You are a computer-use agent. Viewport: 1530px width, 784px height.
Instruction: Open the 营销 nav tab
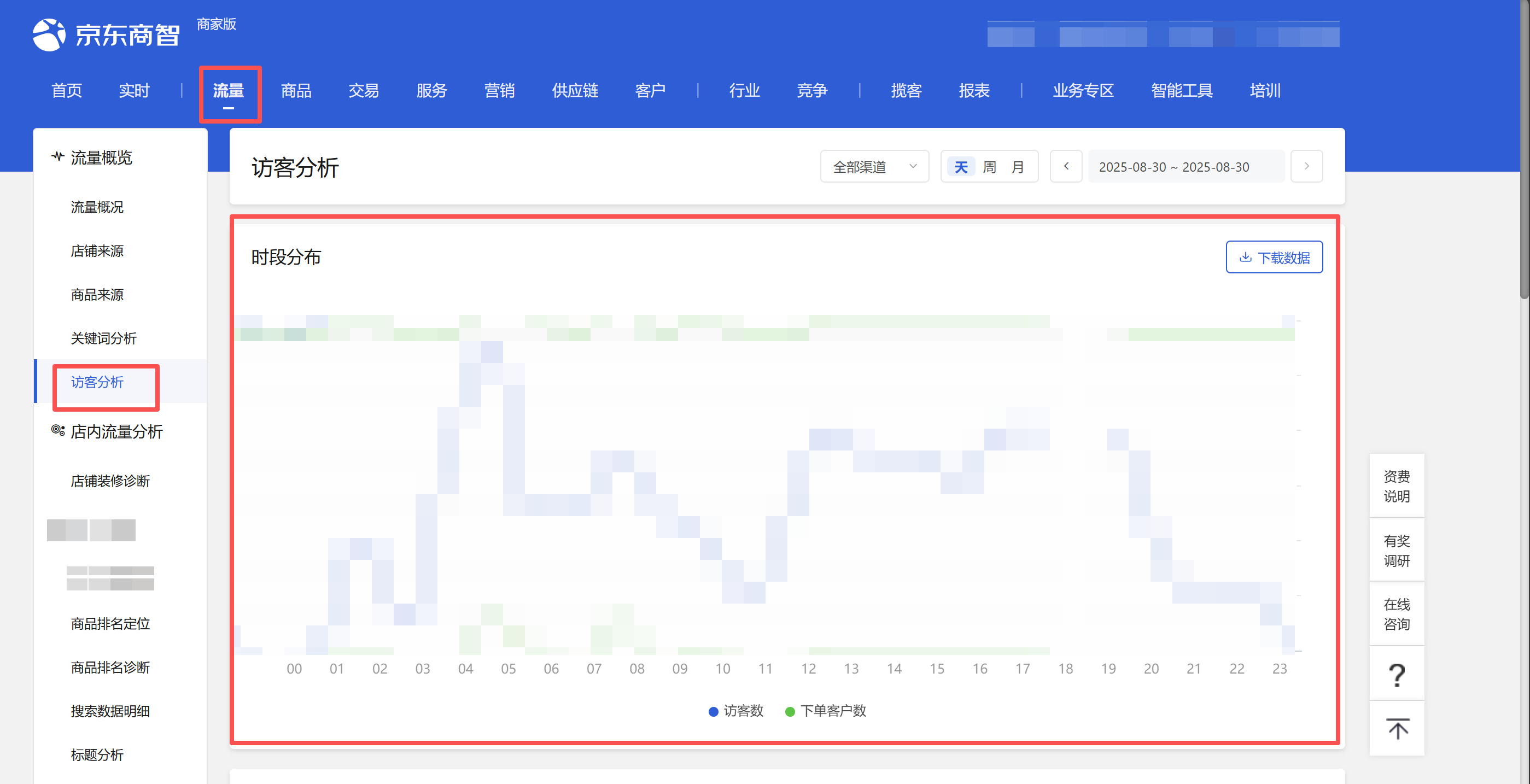tap(499, 91)
